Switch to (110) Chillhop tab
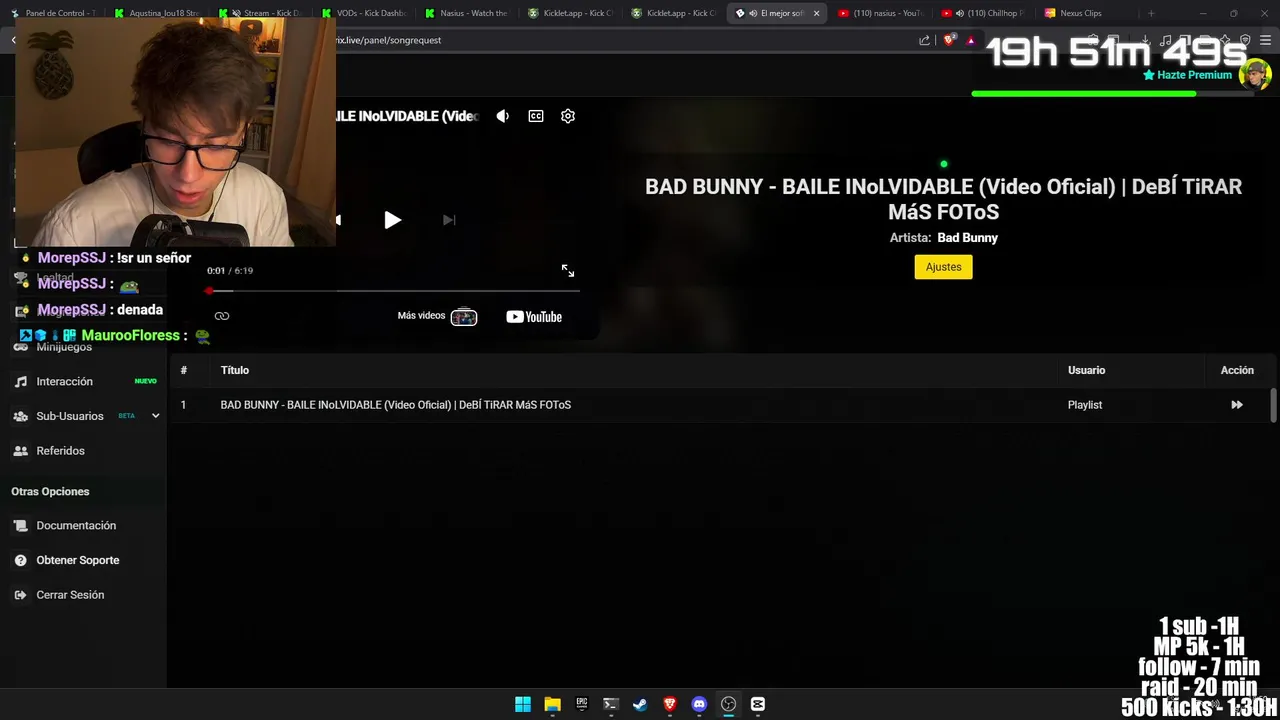Viewport: 1280px width, 720px height. tap(984, 13)
